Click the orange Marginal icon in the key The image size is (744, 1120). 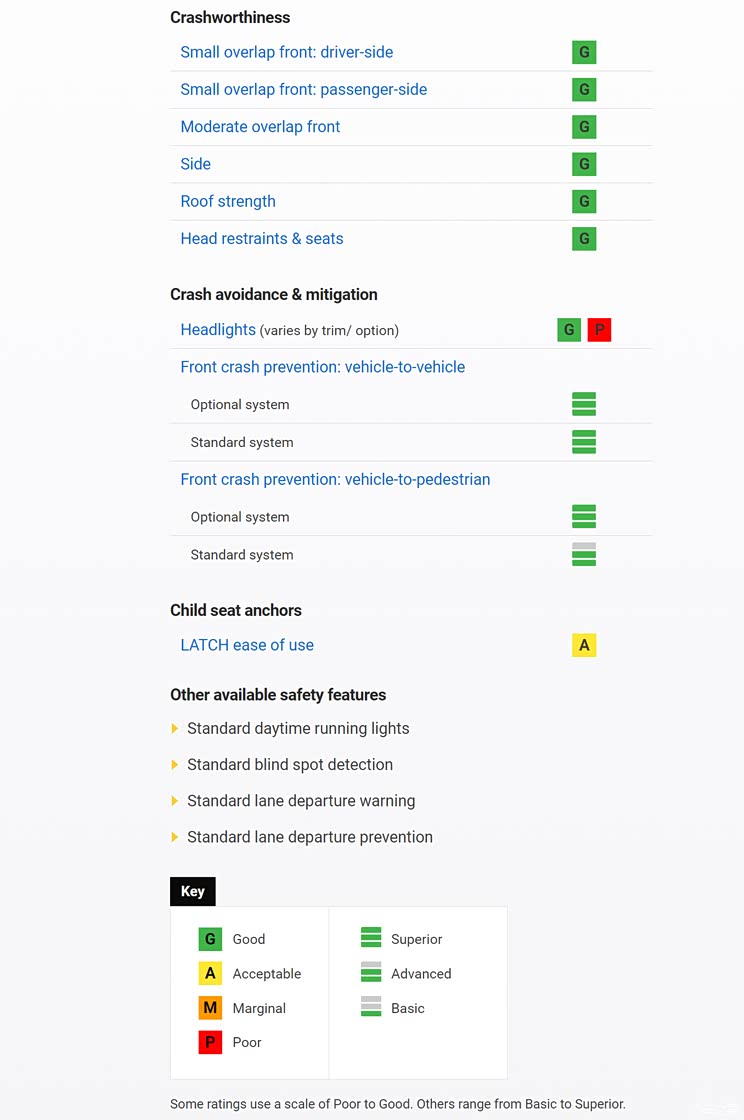pos(210,1008)
